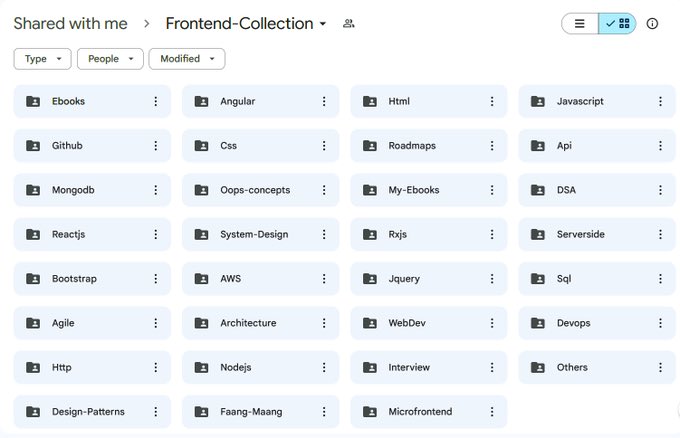Open the Type filter dropdown
680x438 pixels.
(x=42, y=59)
